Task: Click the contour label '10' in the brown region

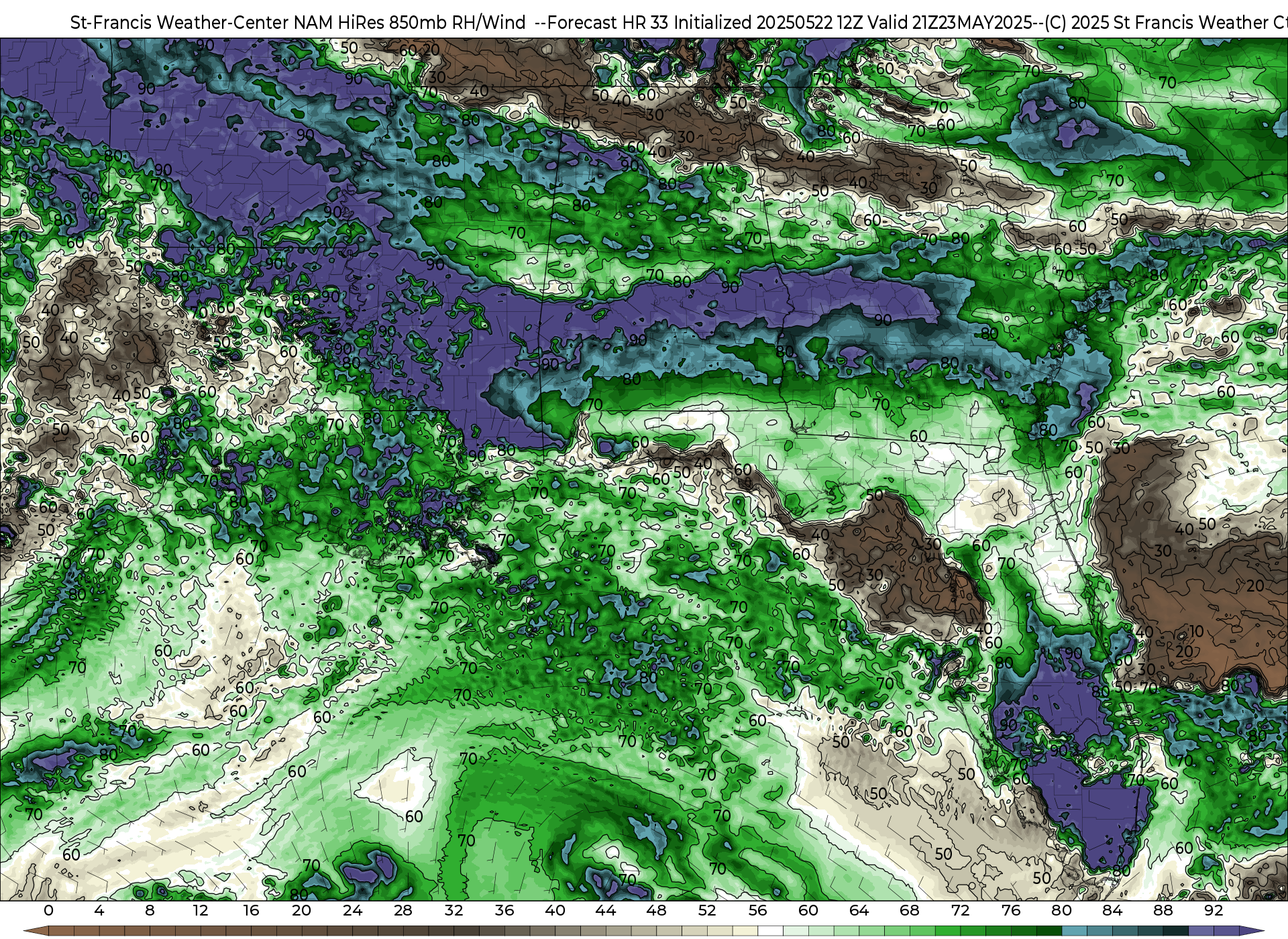Action: pos(1197,631)
